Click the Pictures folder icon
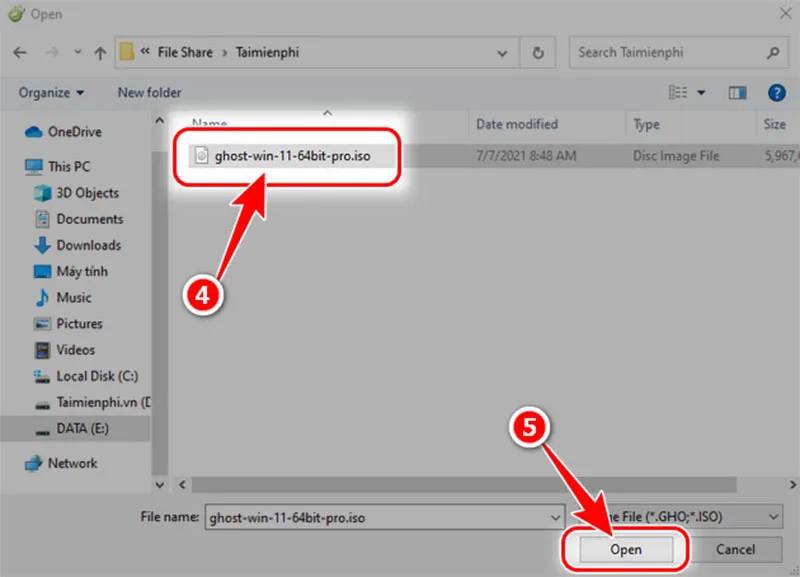This screenshot has width=800, height=577. pos(42,324)
